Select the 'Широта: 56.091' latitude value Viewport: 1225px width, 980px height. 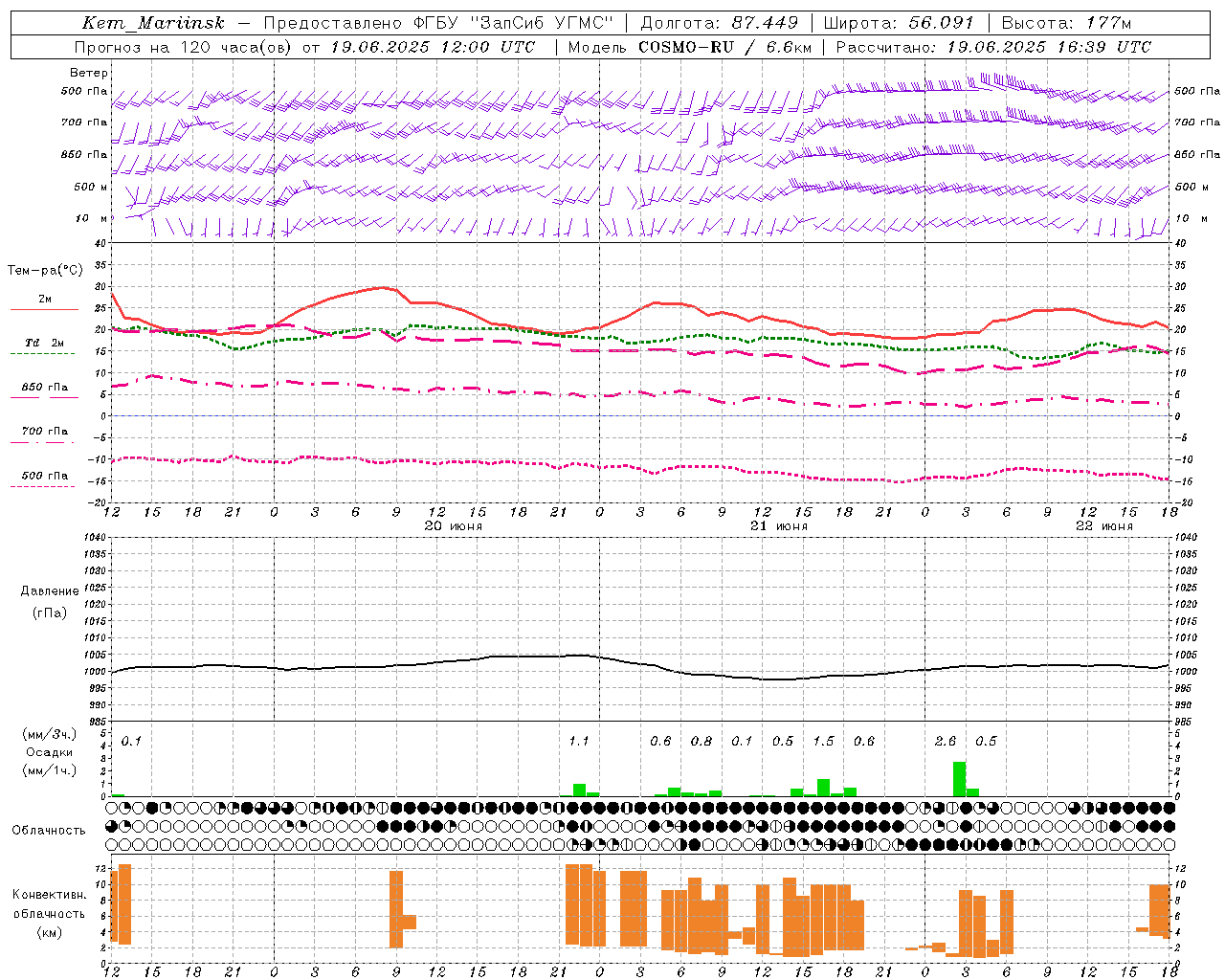click(898, 23)
